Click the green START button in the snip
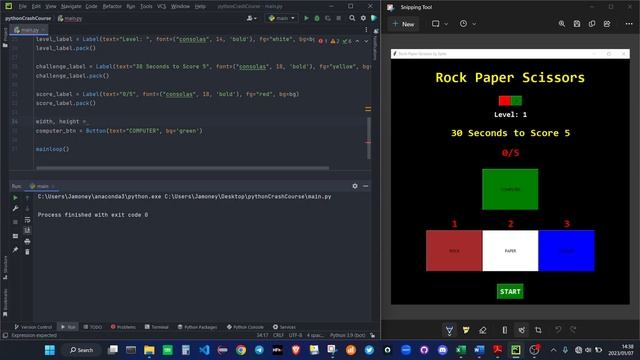The image size is (640, 360). (x=510, y=291)
